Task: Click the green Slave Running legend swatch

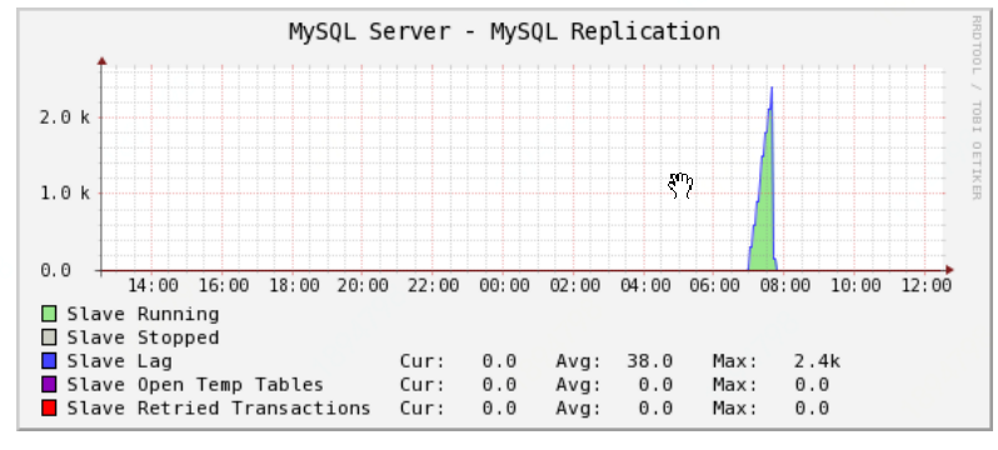Action: pyautogui.click(x=49, y=314)
